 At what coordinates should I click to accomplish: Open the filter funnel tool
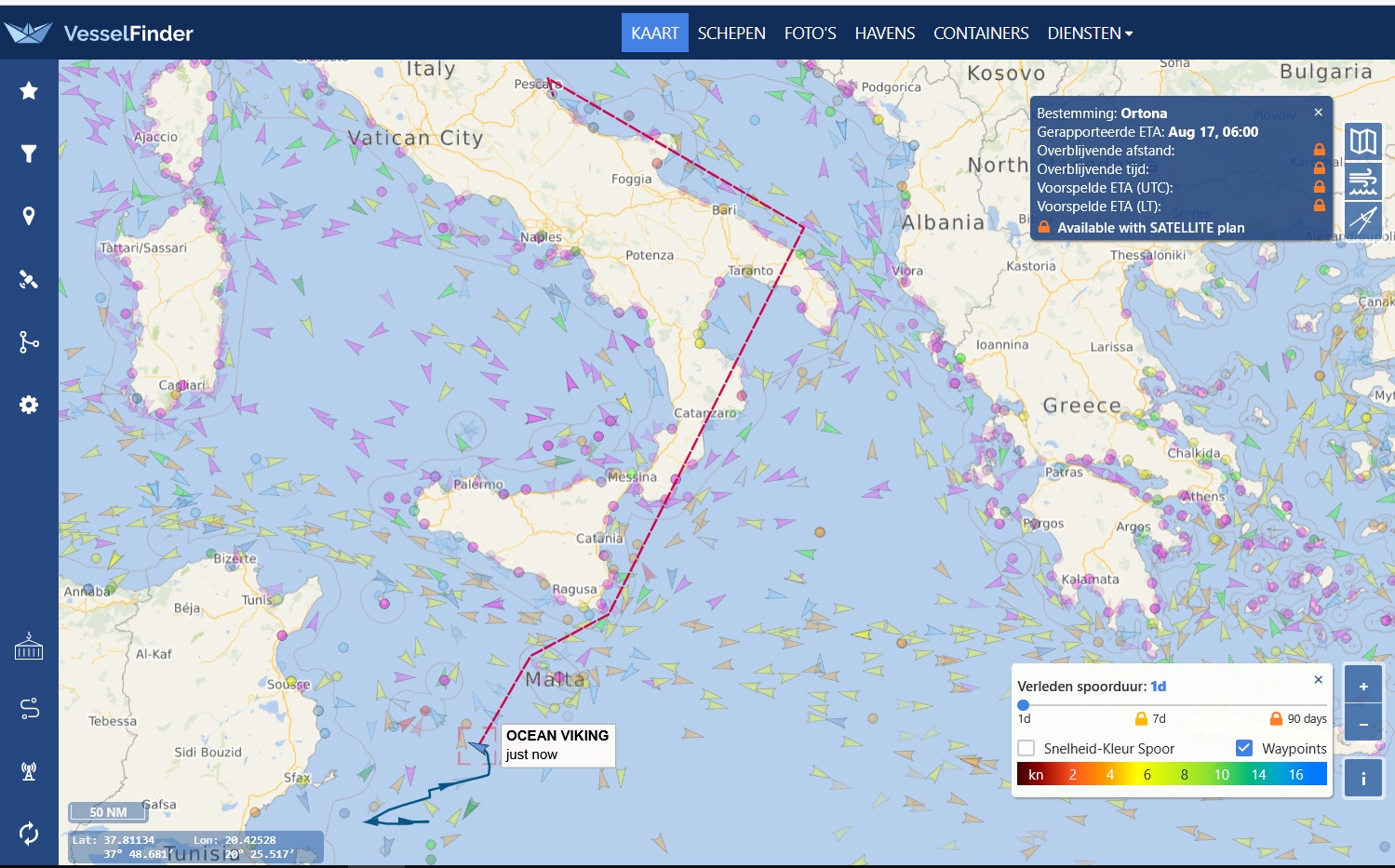tap(29, 154)
